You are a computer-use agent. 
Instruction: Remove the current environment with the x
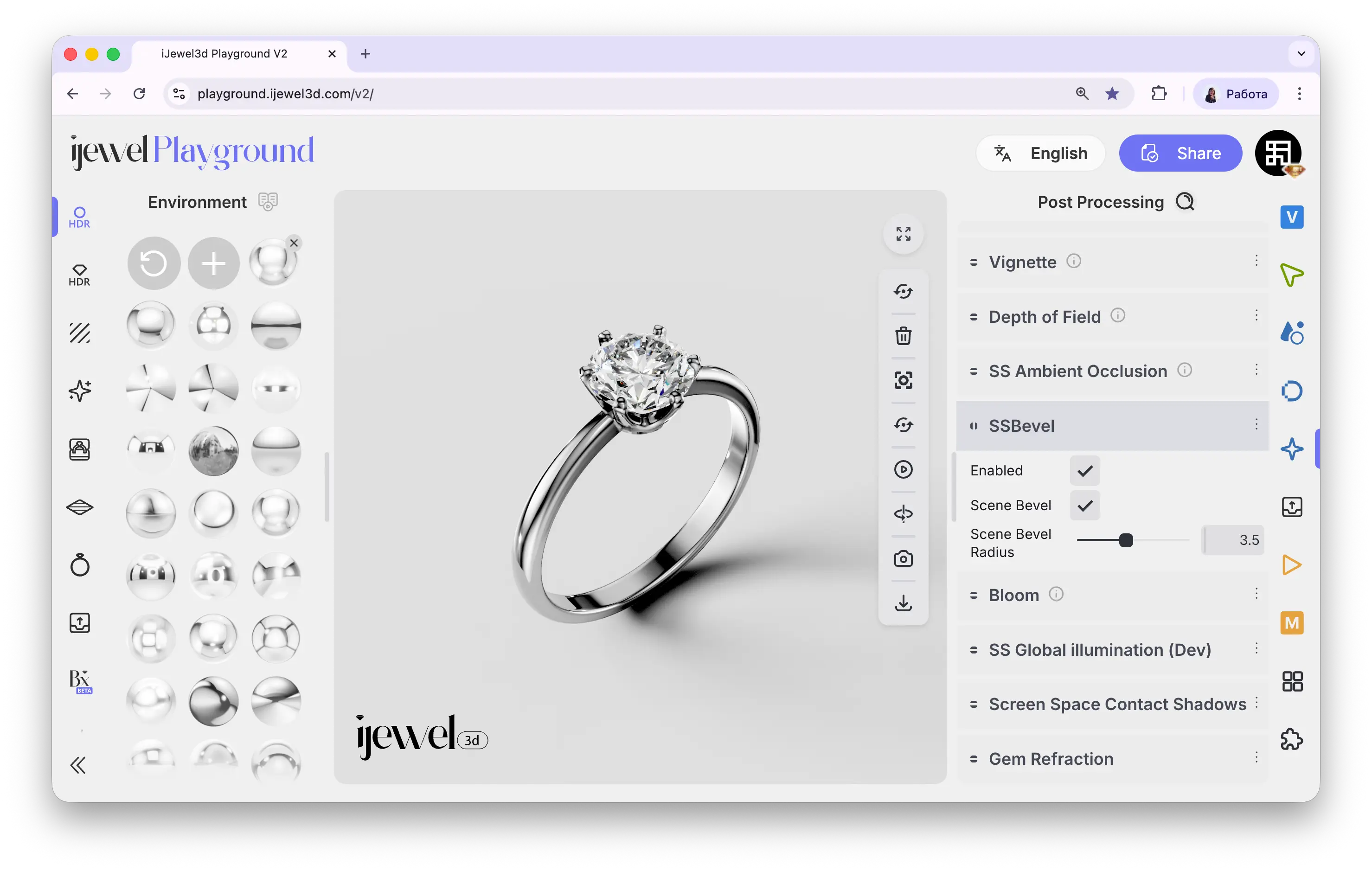click(x=294, y=243)
